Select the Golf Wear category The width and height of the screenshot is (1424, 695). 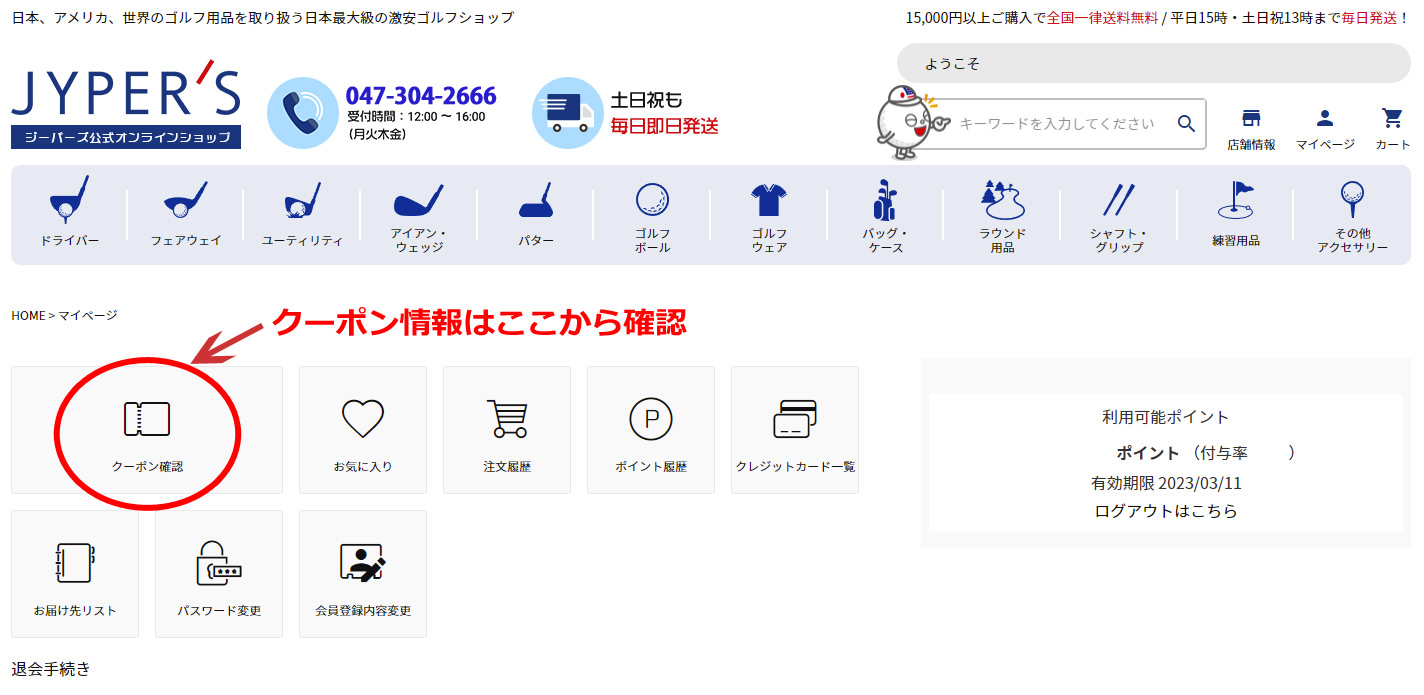pyautogui.click(x=769, y=213)
